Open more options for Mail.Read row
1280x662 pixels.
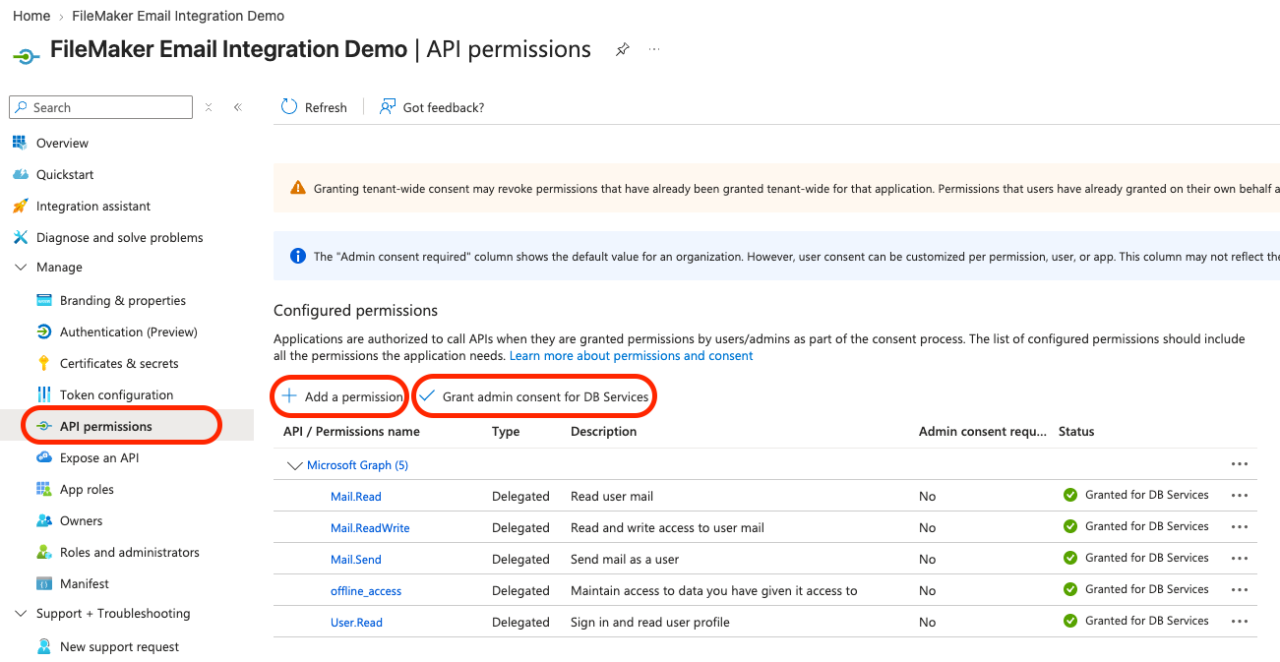pos(1240,496)
